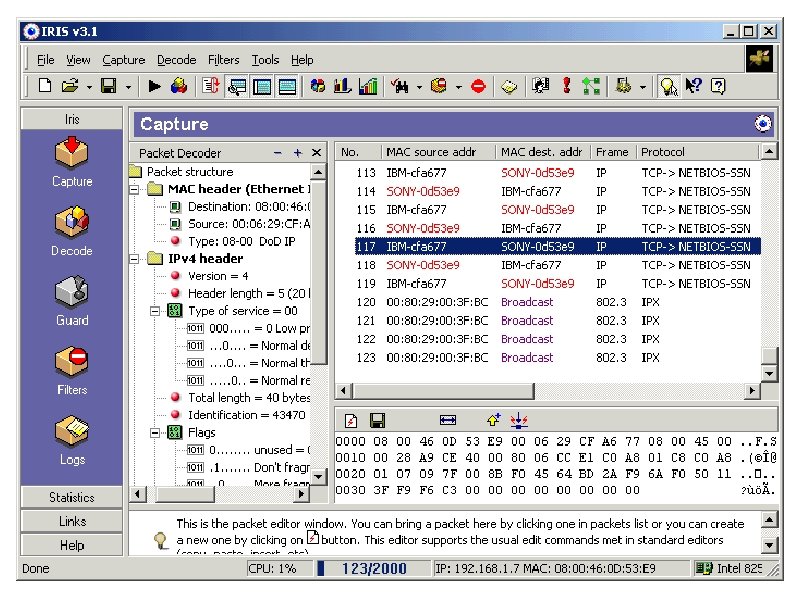The image size is (799, 598).
Task: Click the red exclamation mark toolbar icon
Action: [x=566, y=86]
